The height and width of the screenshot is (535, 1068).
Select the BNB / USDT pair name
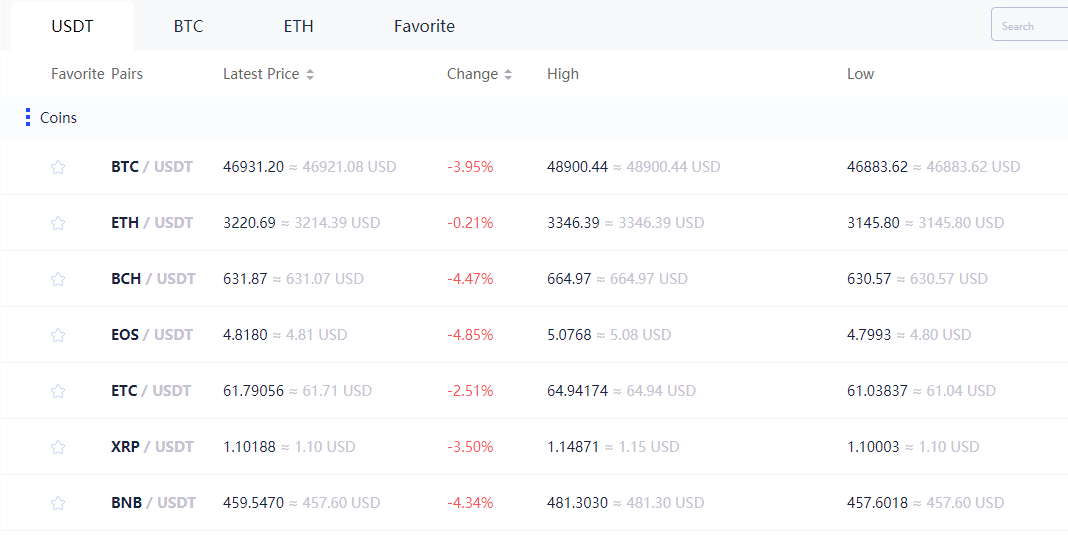(x=152, y=503)
